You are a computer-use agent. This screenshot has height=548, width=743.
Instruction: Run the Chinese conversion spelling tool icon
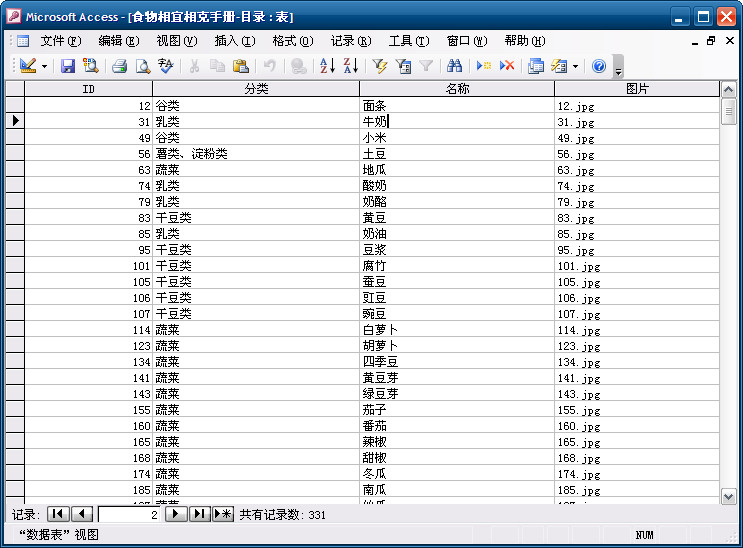(166, 66)
